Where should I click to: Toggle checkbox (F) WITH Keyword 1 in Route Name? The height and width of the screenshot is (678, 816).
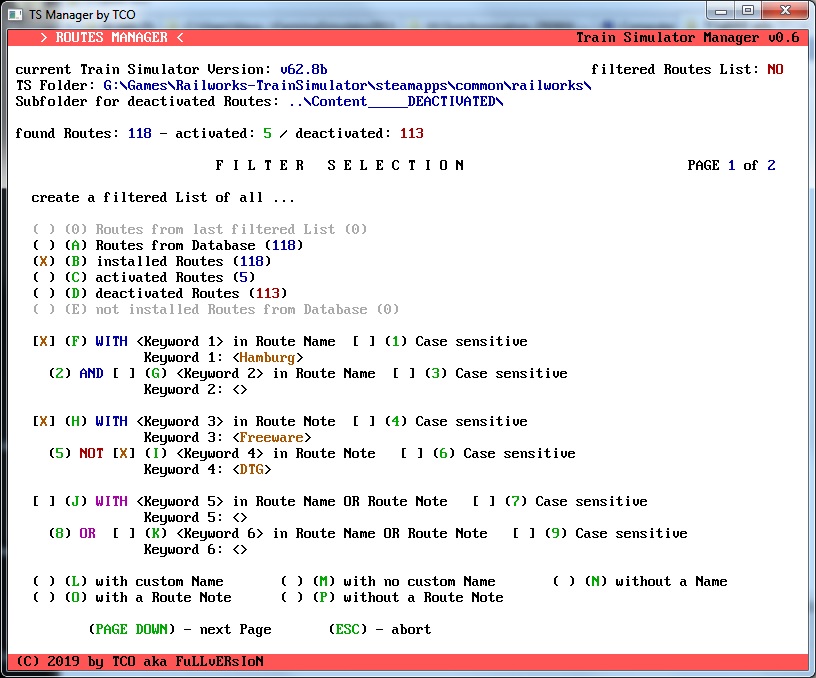(x=44, y=341)
